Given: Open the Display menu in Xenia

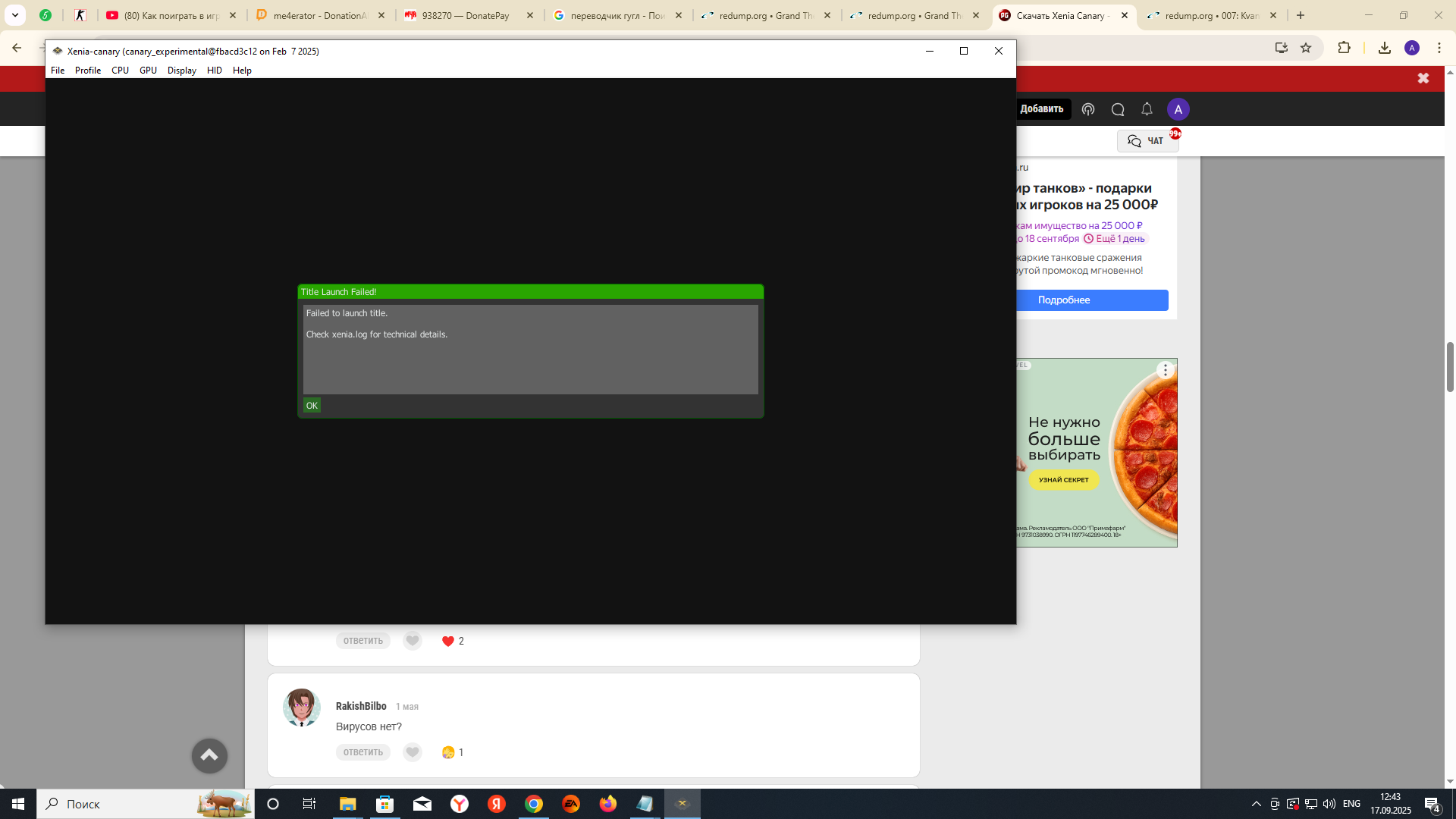Looking at the screenshot, I should [182, 71].
